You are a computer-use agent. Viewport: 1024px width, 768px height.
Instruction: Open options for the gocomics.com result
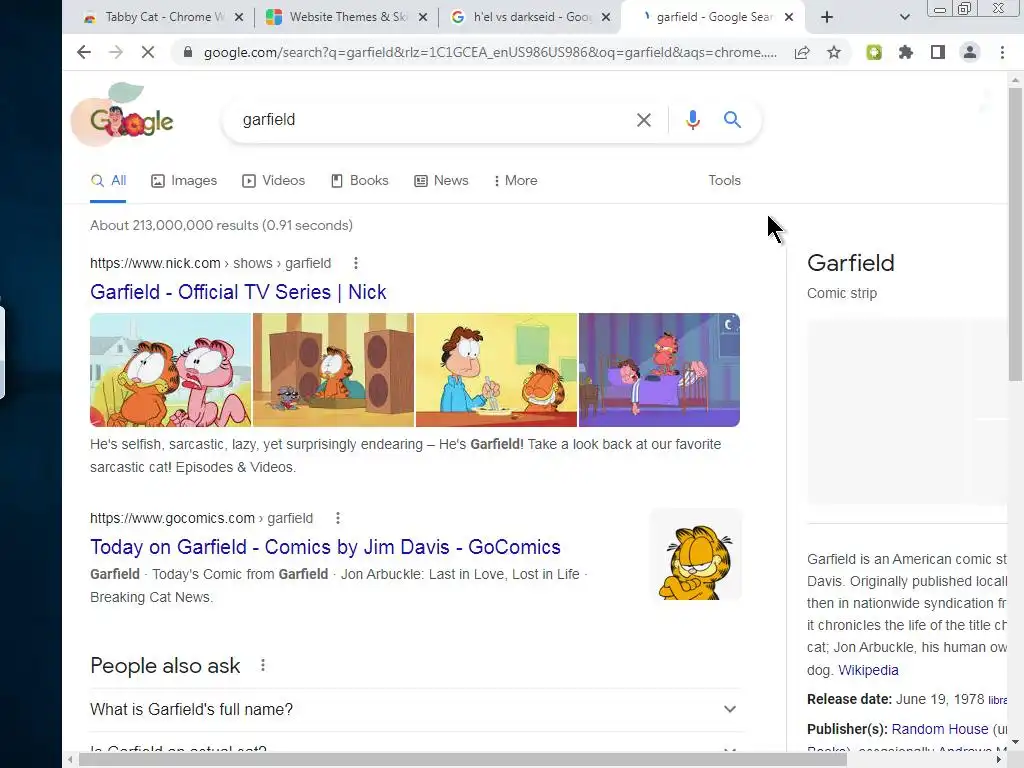(338, 518)
